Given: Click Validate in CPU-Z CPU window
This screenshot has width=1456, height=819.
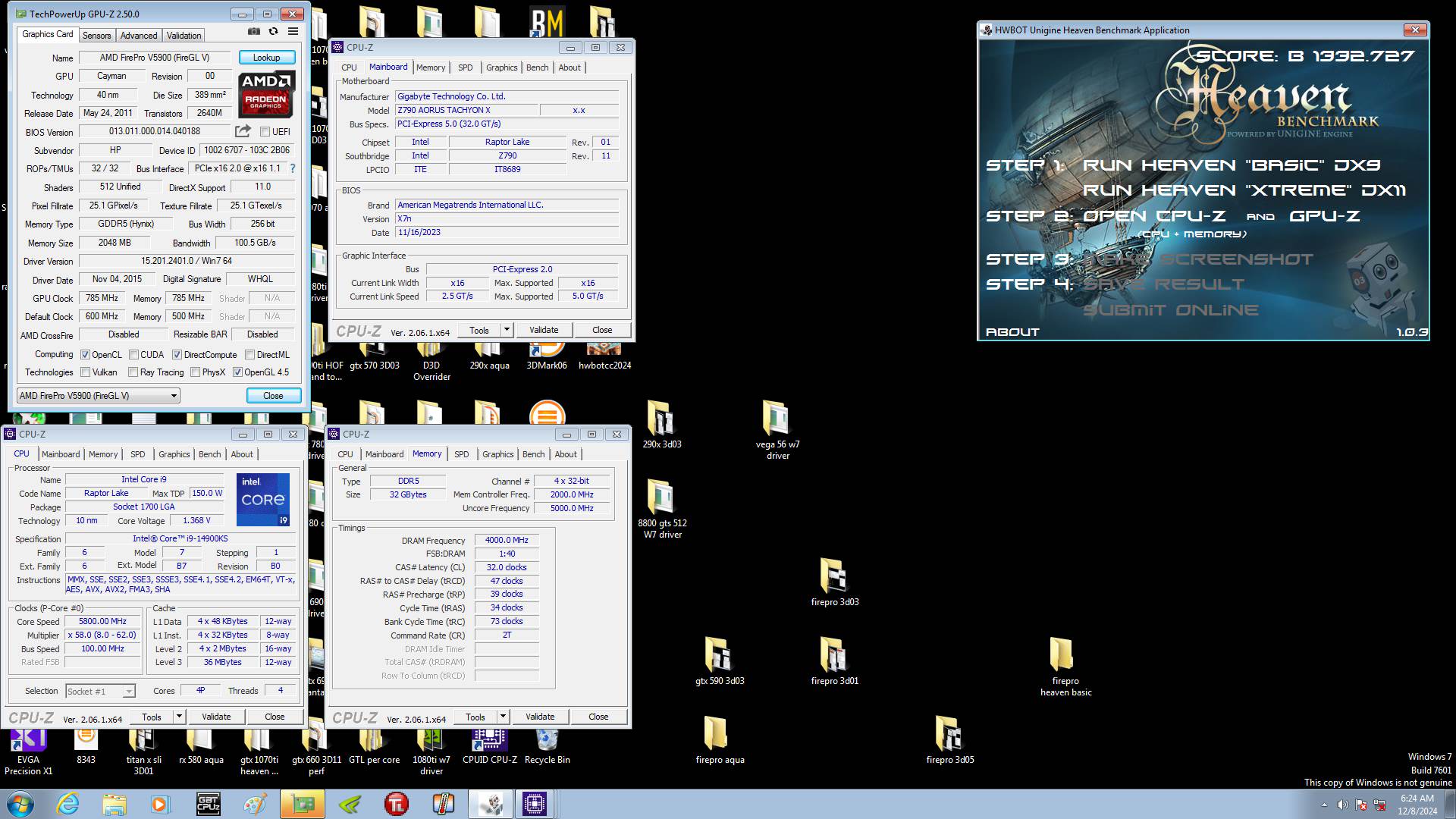Looking at the screenshot, I should [x=216, y=717].
